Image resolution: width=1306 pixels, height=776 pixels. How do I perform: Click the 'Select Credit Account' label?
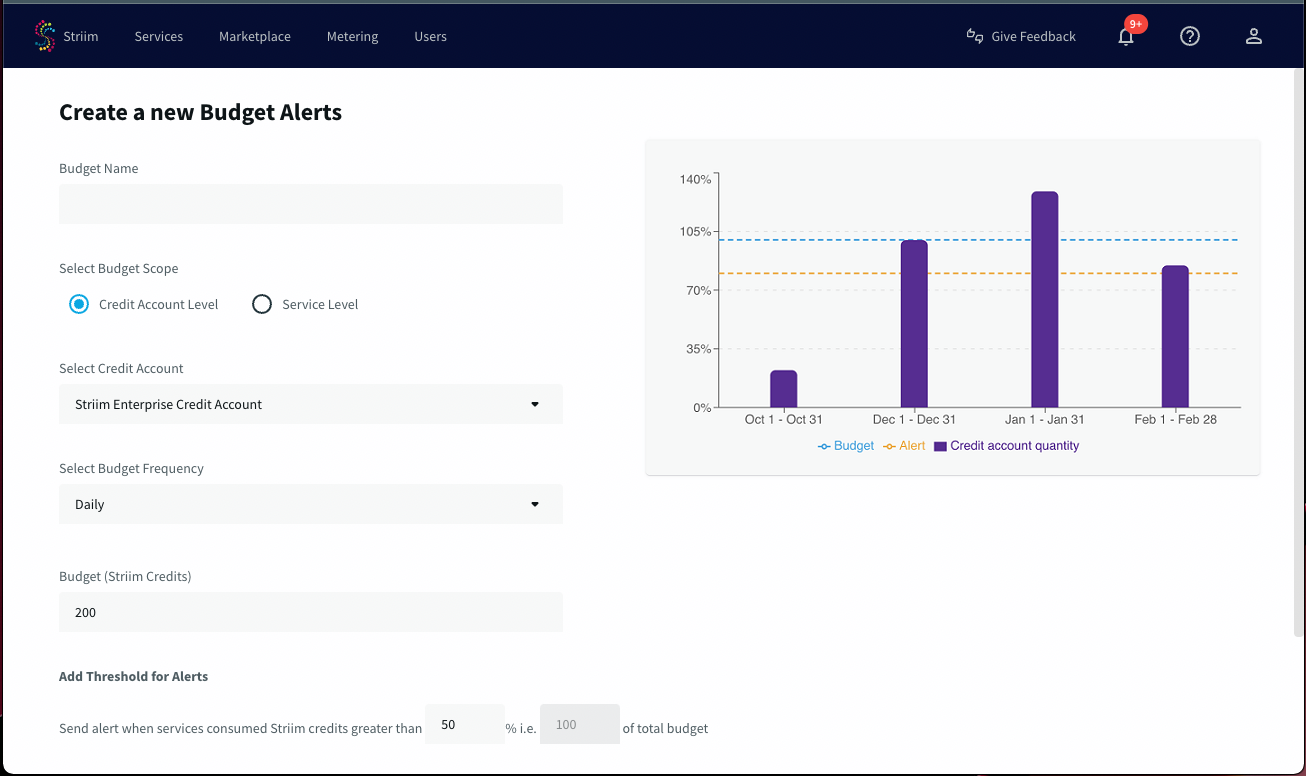(122, 368)
